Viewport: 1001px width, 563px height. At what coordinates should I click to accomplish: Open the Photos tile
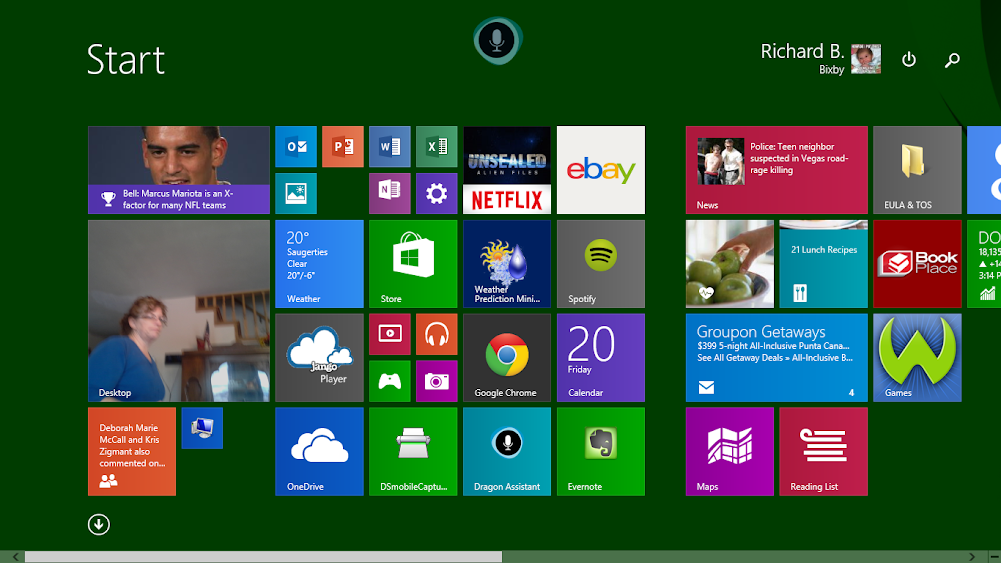[x=296, y=193]
